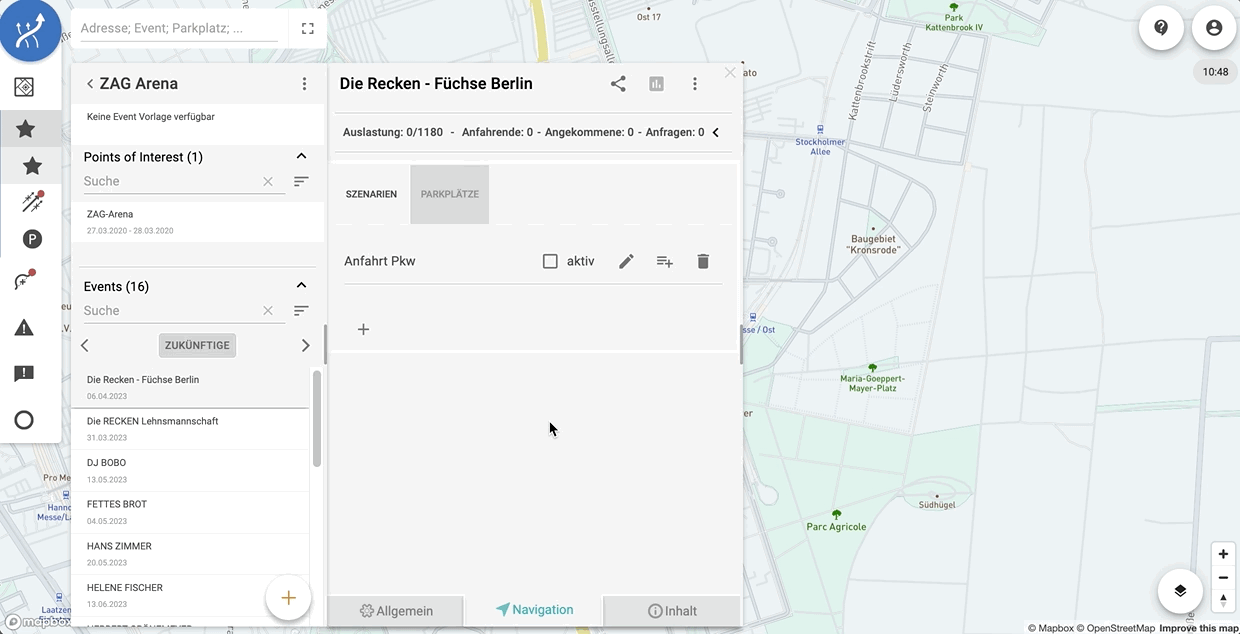Switch to the PARKPLÄTZE tab
Viewport: 1240px width, 634px height.
coord(449,194)
